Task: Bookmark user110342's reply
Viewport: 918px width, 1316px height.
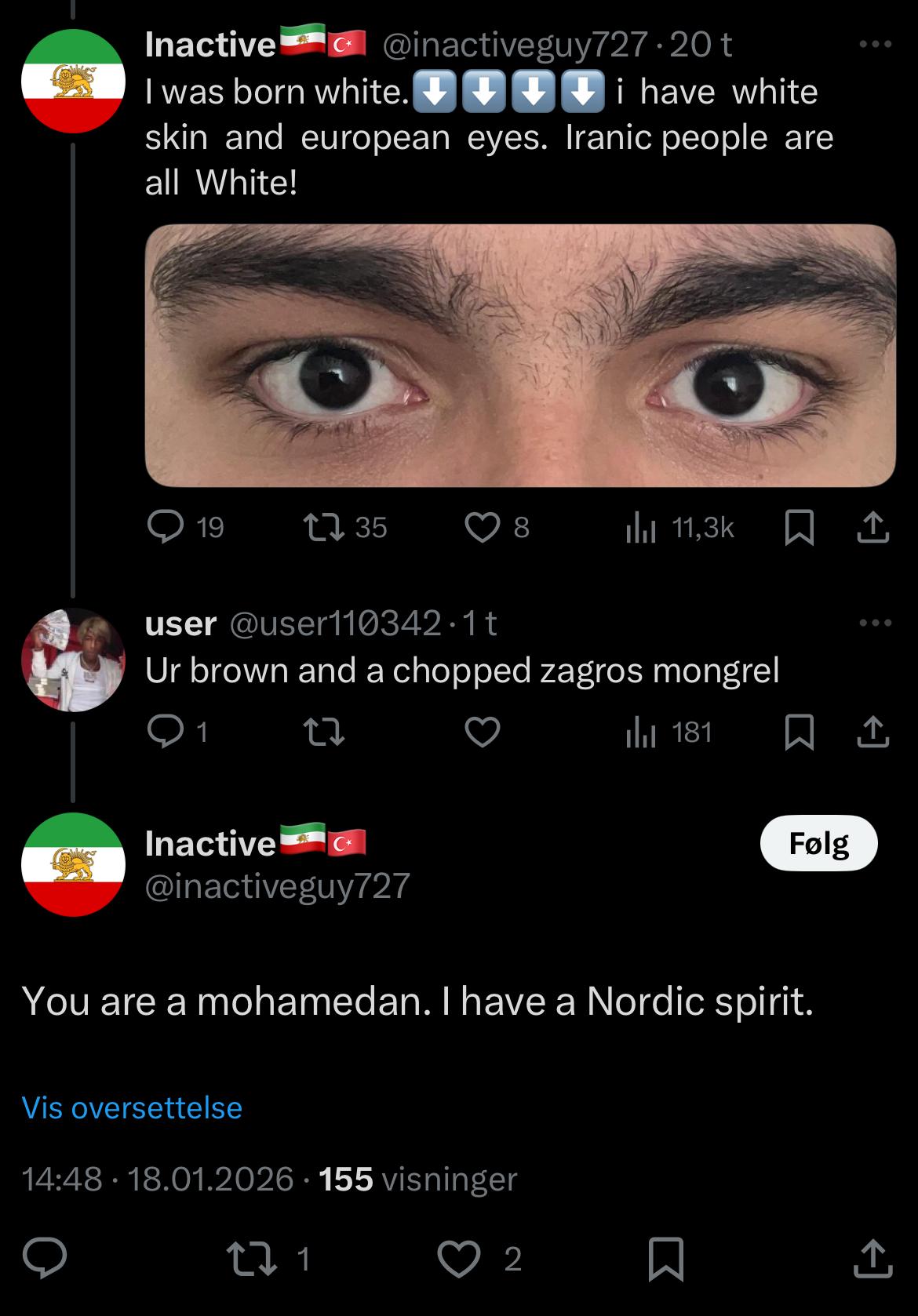Action: tap(799, 732)
